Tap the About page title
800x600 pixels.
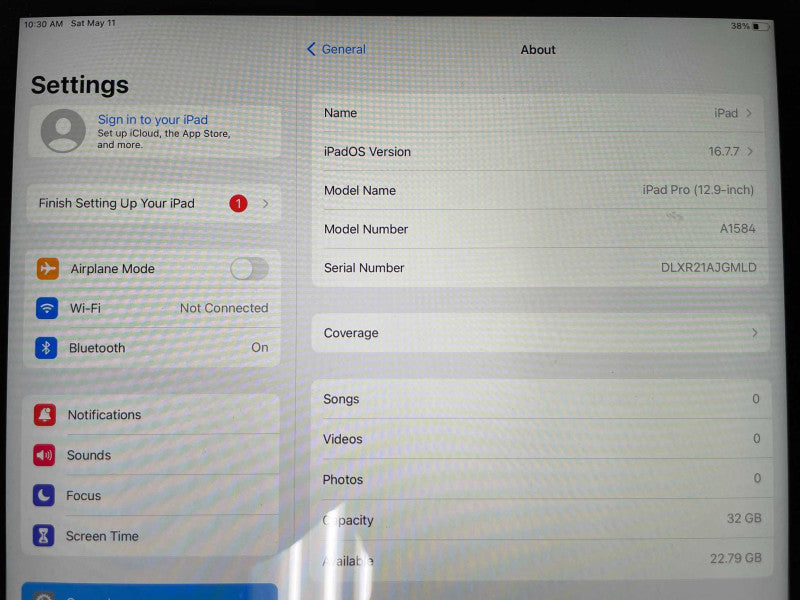point(538,49)
